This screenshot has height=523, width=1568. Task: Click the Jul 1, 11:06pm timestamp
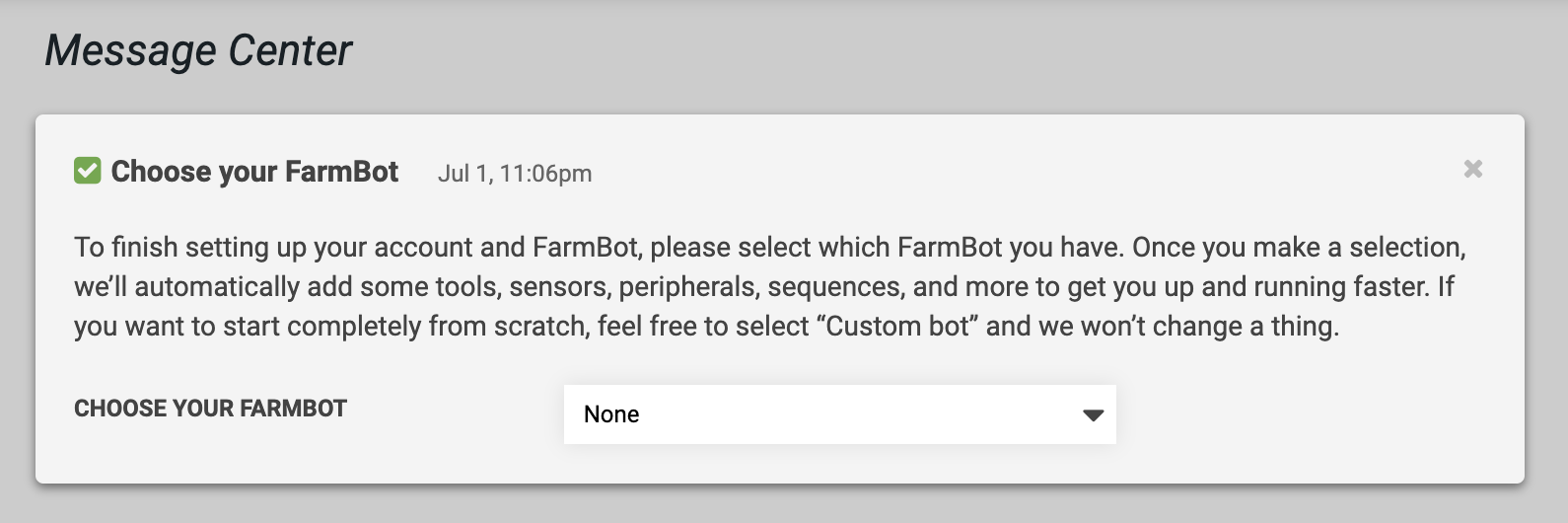[515, 174]
